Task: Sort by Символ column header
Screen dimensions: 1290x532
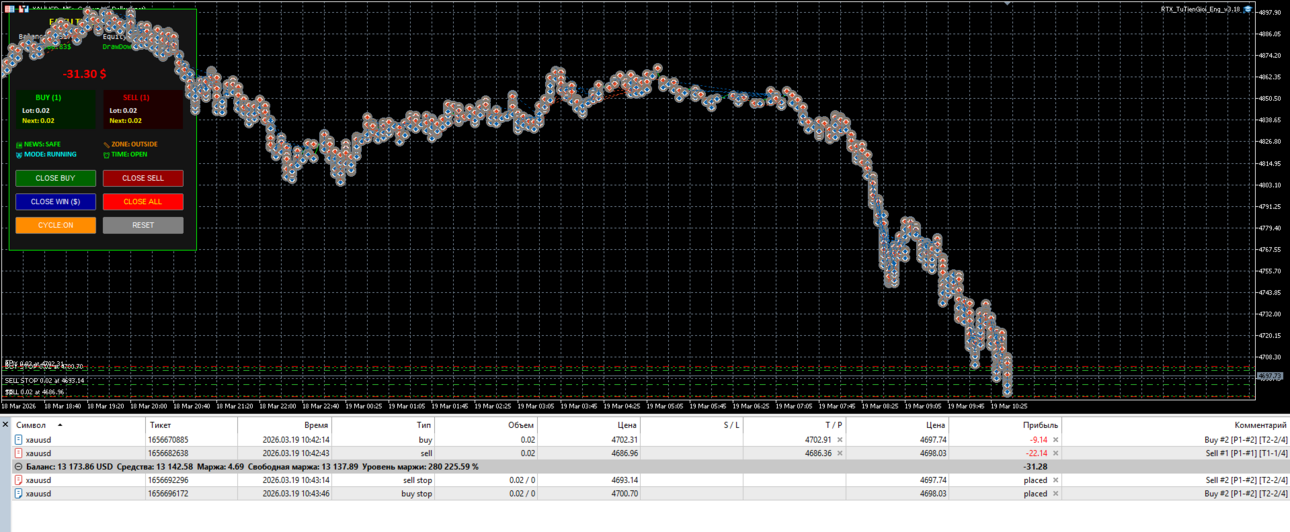Action: tap(31, 425)
